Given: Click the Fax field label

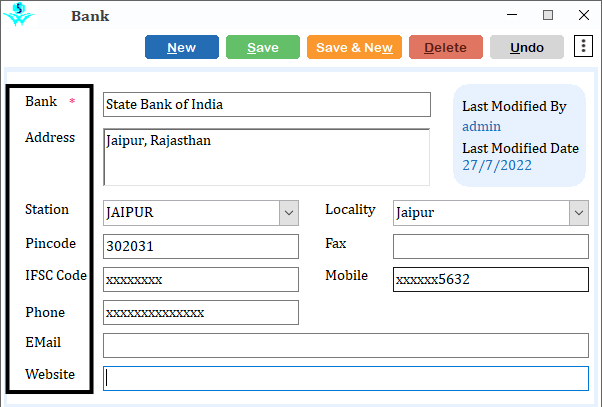Looking at the screenshot, I should (x=336, y=243).
